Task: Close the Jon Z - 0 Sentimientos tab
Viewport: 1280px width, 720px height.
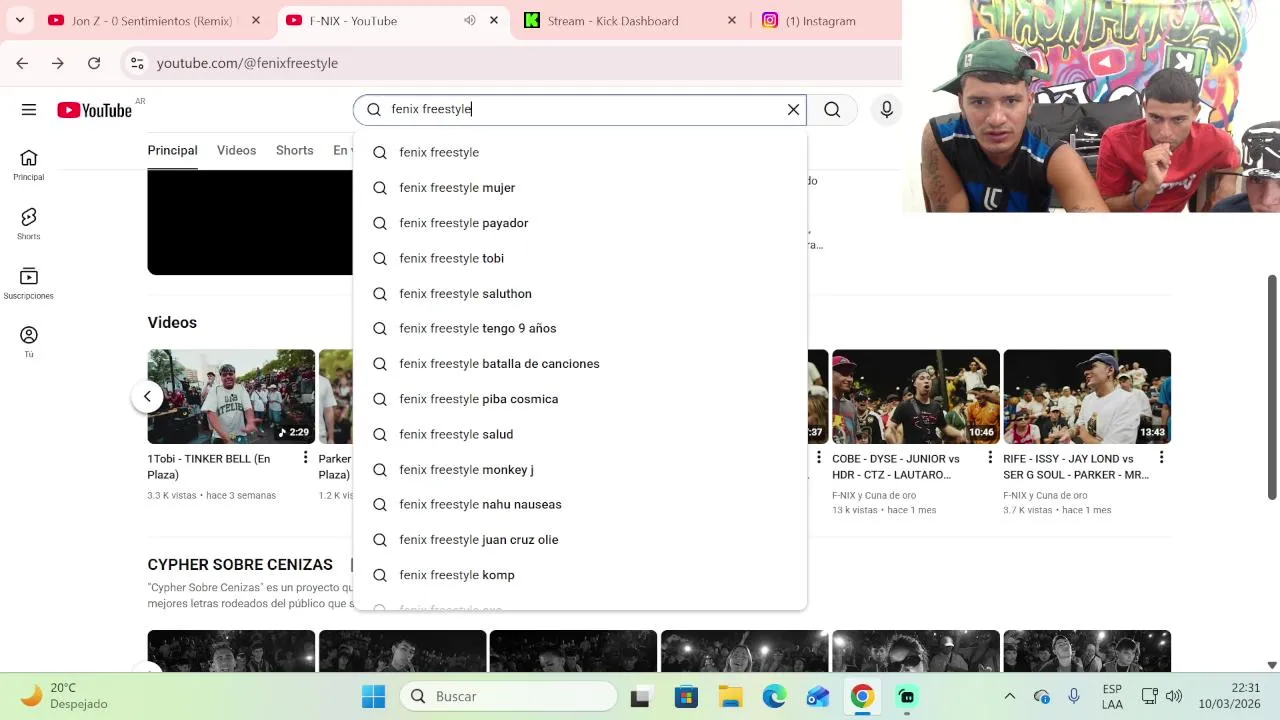Action: (x=256, y=20)
